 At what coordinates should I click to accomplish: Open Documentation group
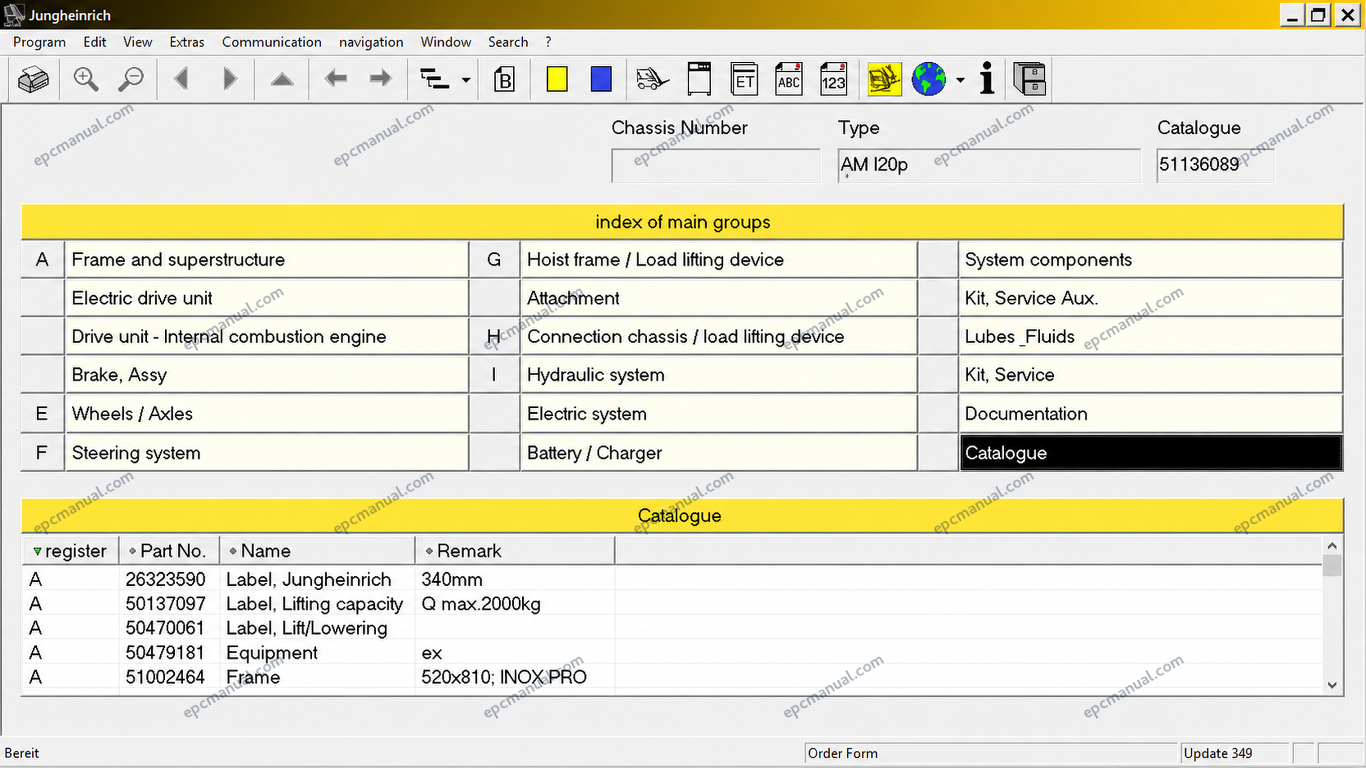[x=1150, y=414]
